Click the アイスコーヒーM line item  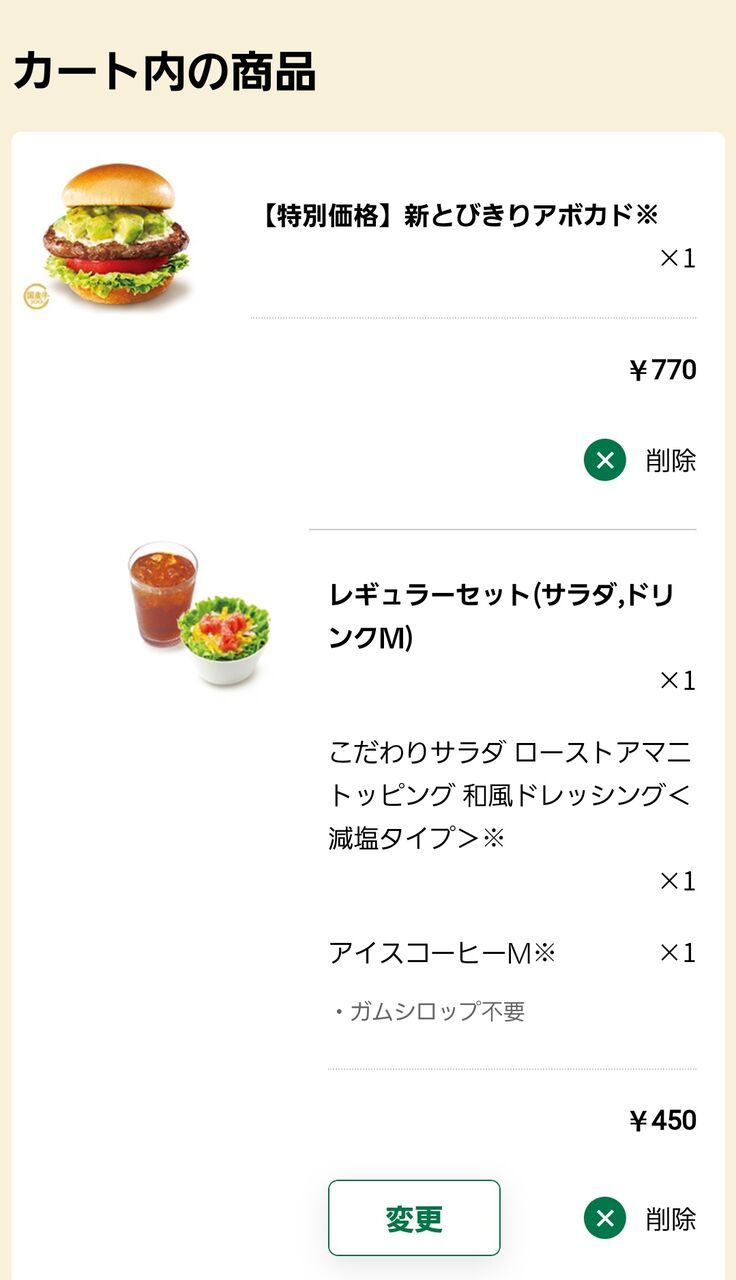point(442,953)
